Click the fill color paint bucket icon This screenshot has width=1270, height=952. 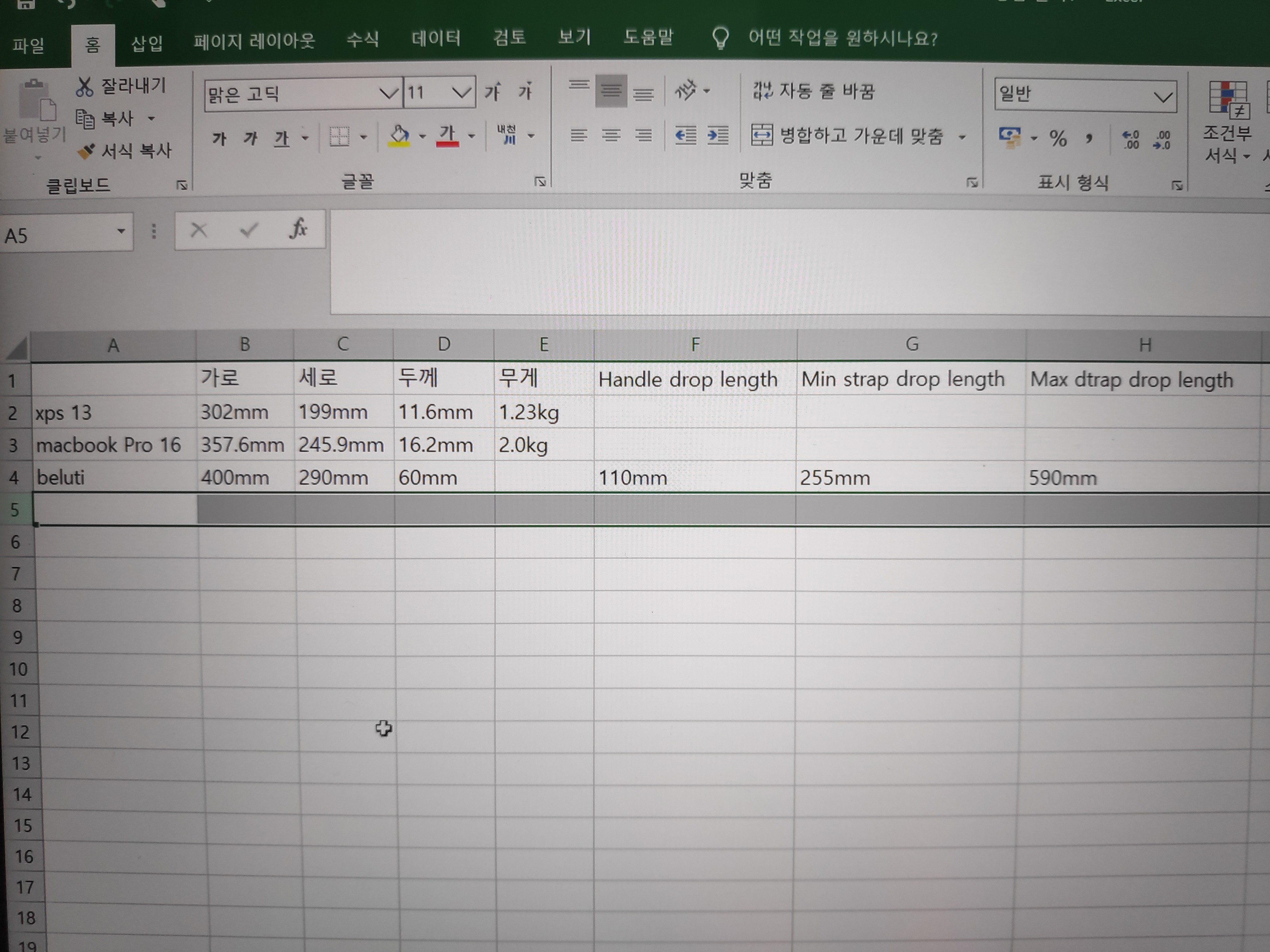(x=399, y=136)
